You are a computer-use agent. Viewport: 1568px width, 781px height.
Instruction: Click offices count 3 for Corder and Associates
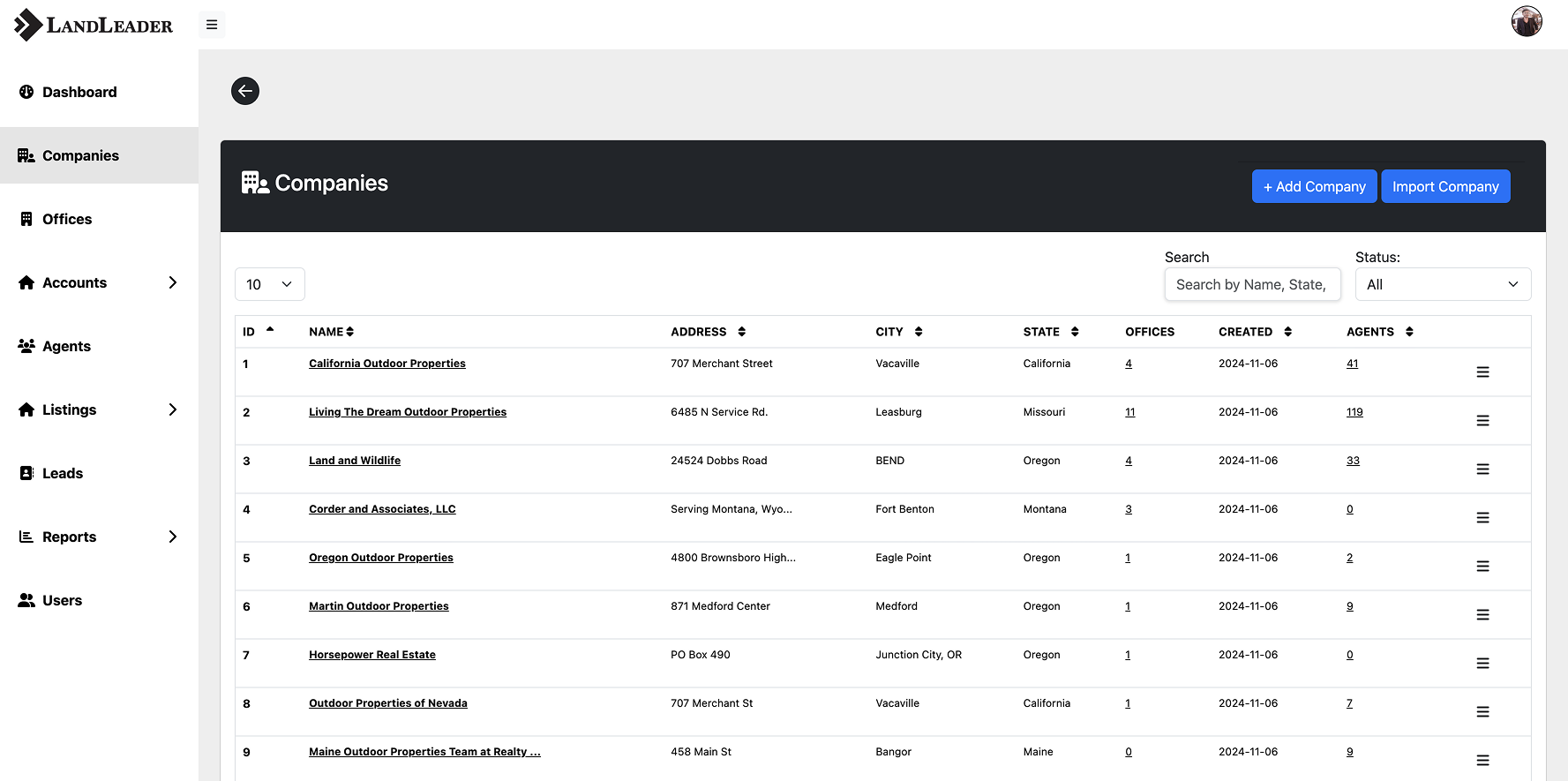(x=1129, y=509)
